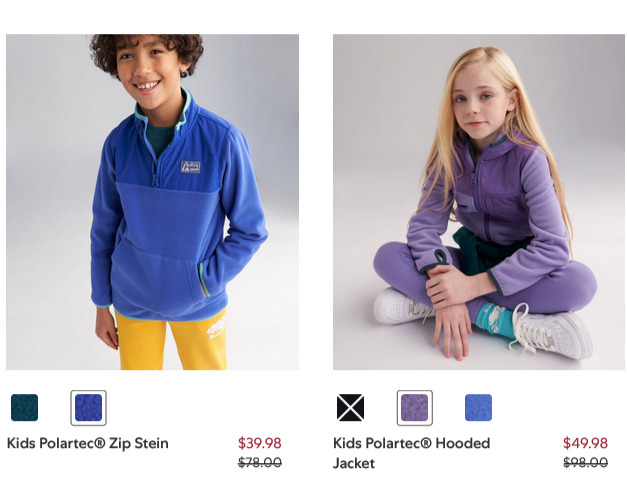This screenshot has height=482, width=627.
Task: Choose the blue swatch for Hooded Jacket
Action: coord(479,407)
